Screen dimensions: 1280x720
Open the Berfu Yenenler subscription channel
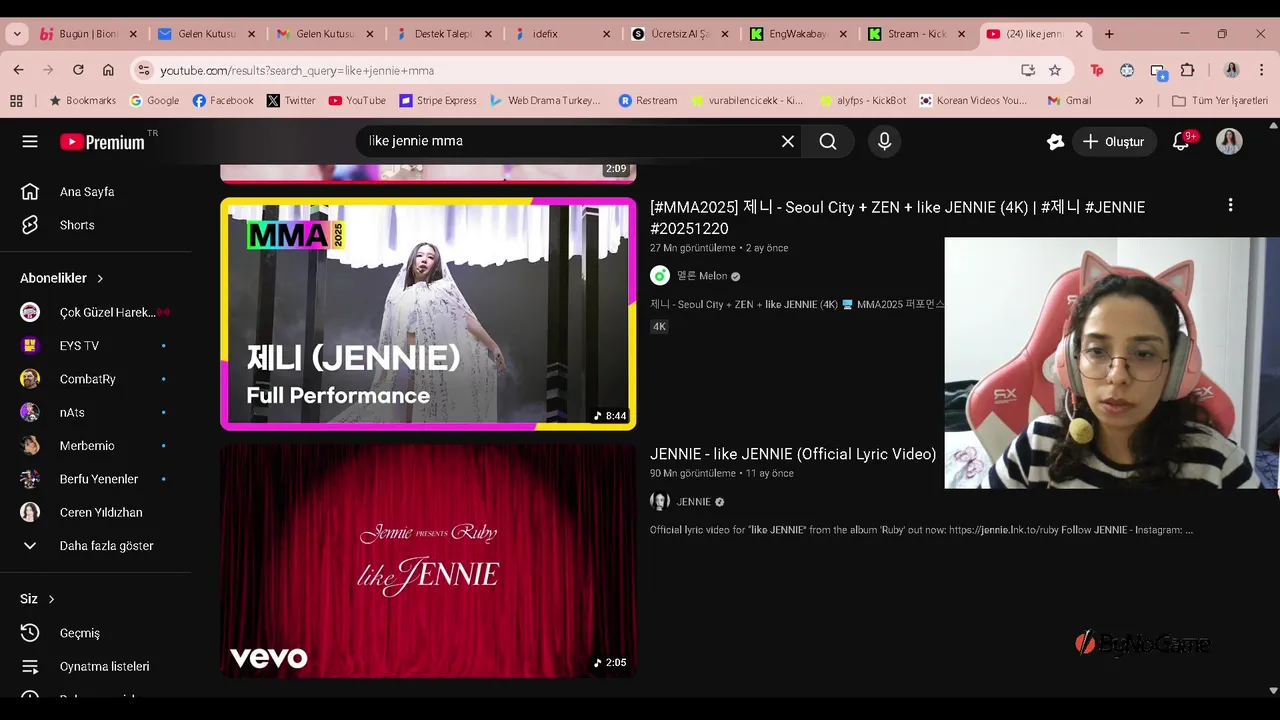point(96,479)
